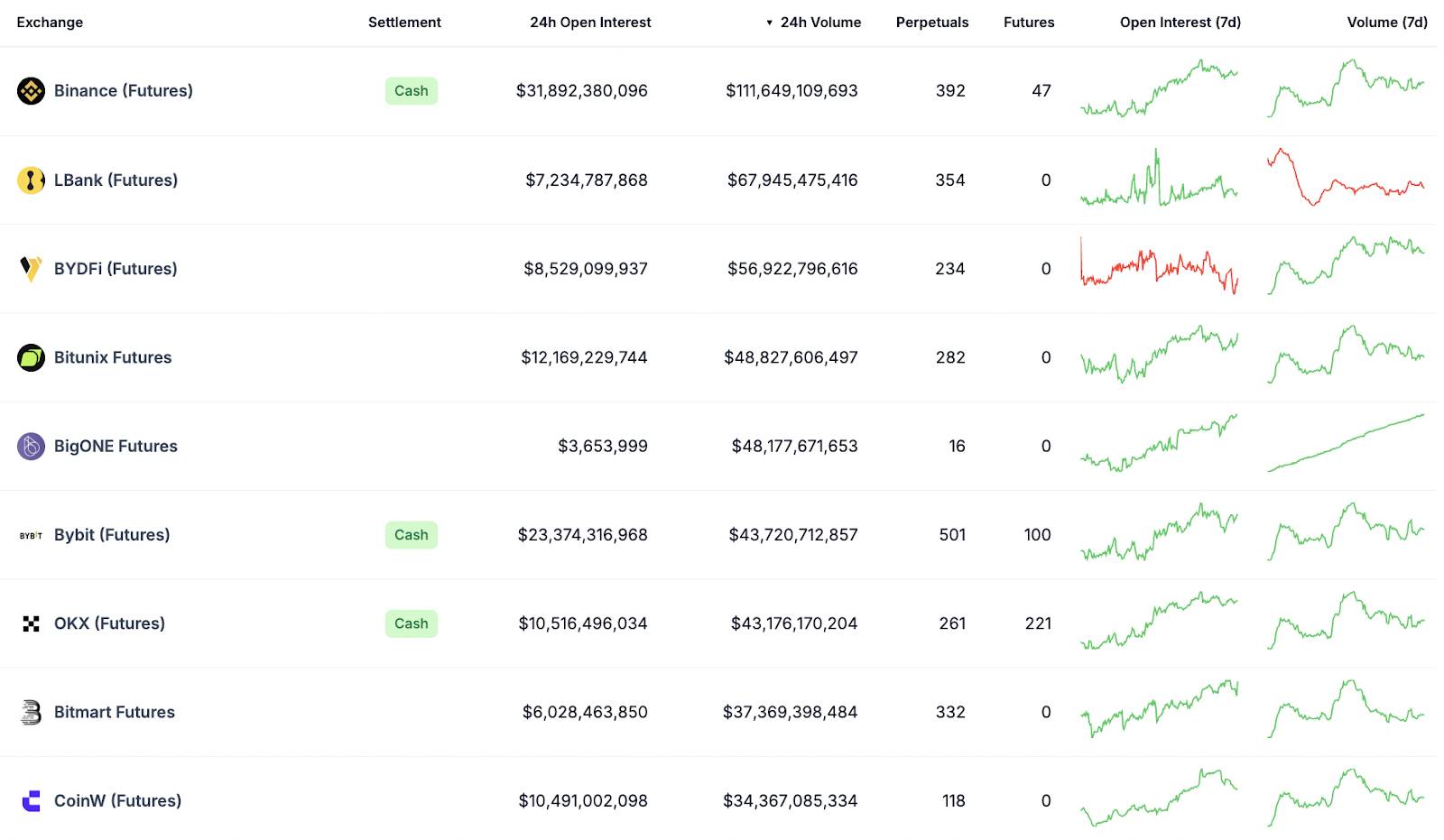Click the Bitmart logo icon
The width and height of the screenshot is (1444, 840).
coord(31,713)
